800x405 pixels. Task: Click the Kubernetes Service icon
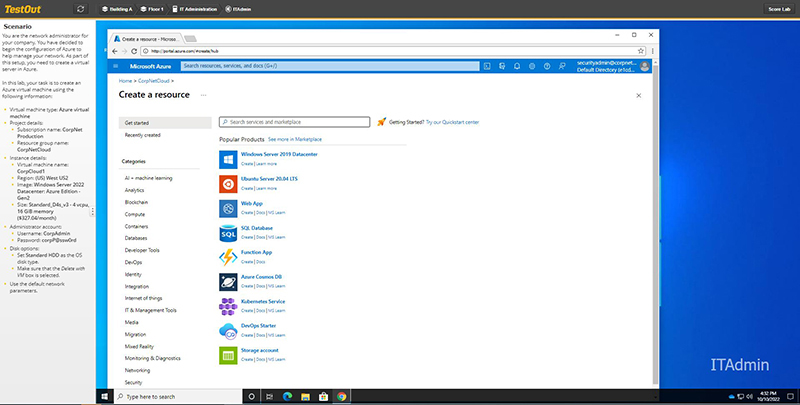[228, 307]
